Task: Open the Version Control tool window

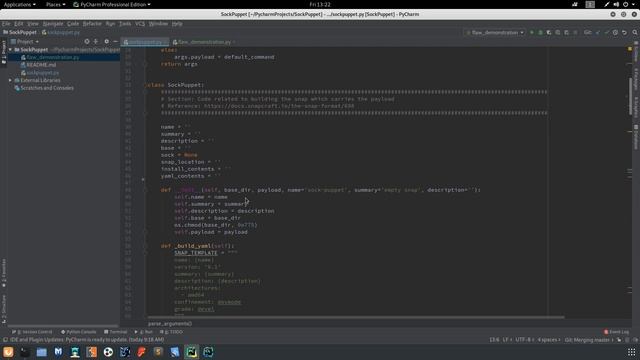Action: point(32,332)
